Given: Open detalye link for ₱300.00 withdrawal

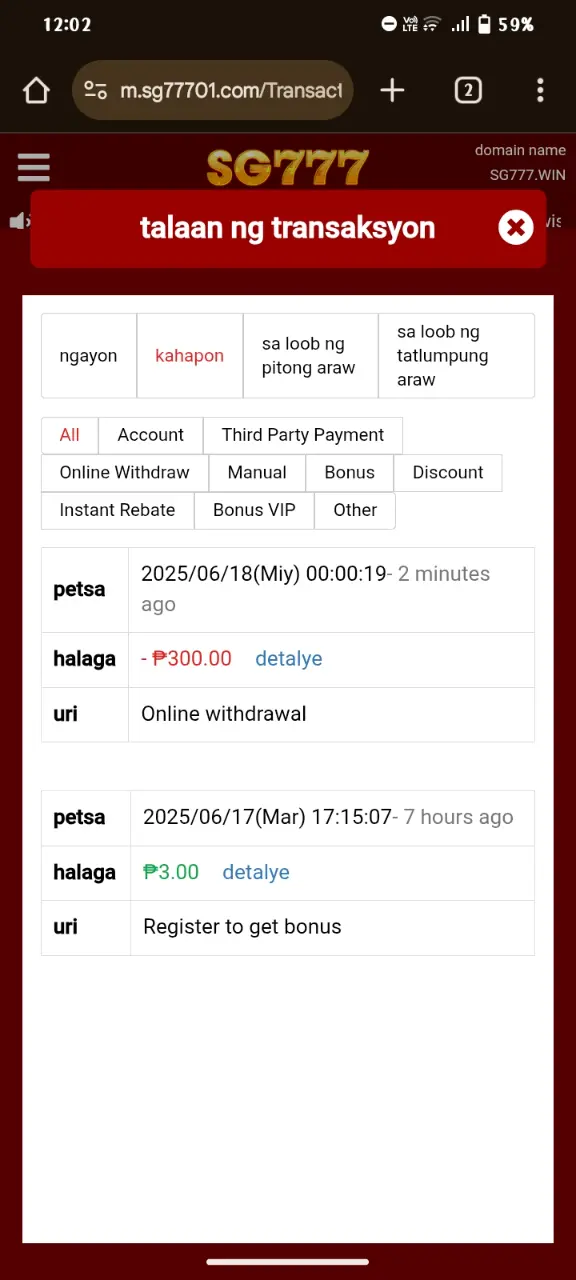Looking at the screenshot, I should point(289,659).
